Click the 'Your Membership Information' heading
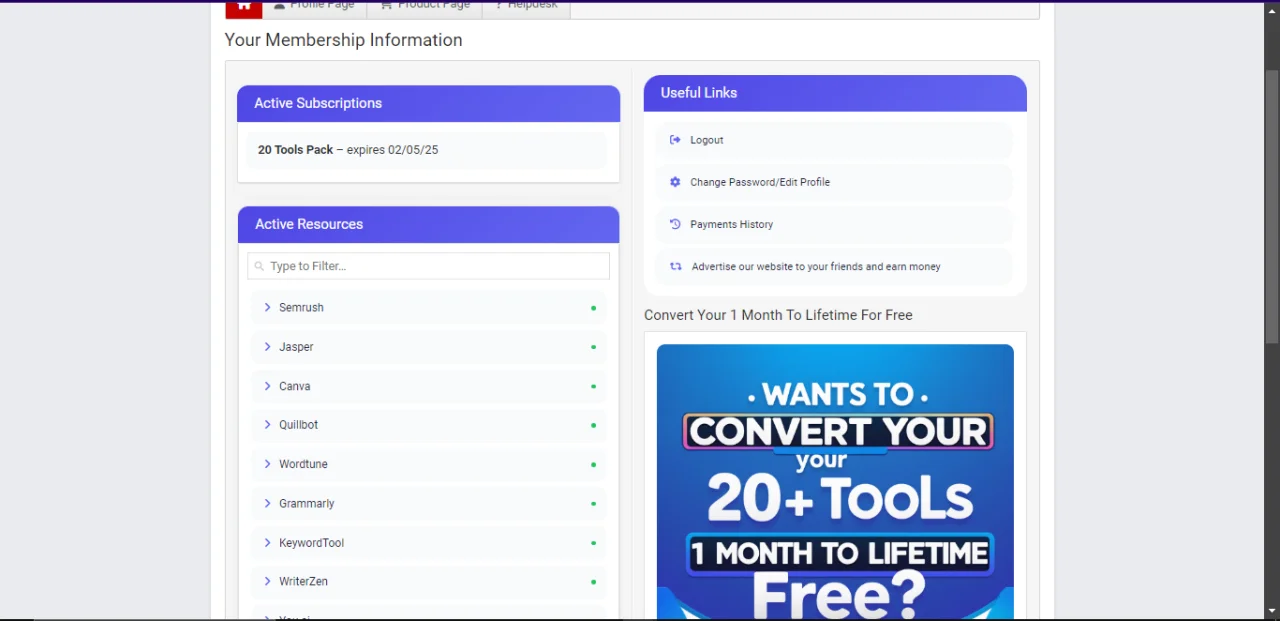This screenshot has height=621, width=1280. click(343, 40)
